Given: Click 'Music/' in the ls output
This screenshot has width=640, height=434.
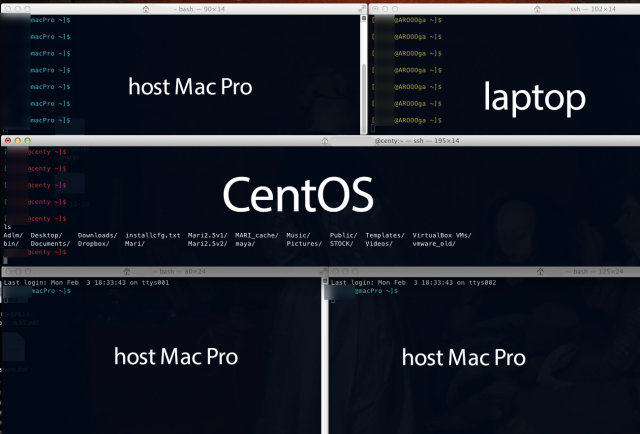Looking at the screenshot, I should click(298, 235).
